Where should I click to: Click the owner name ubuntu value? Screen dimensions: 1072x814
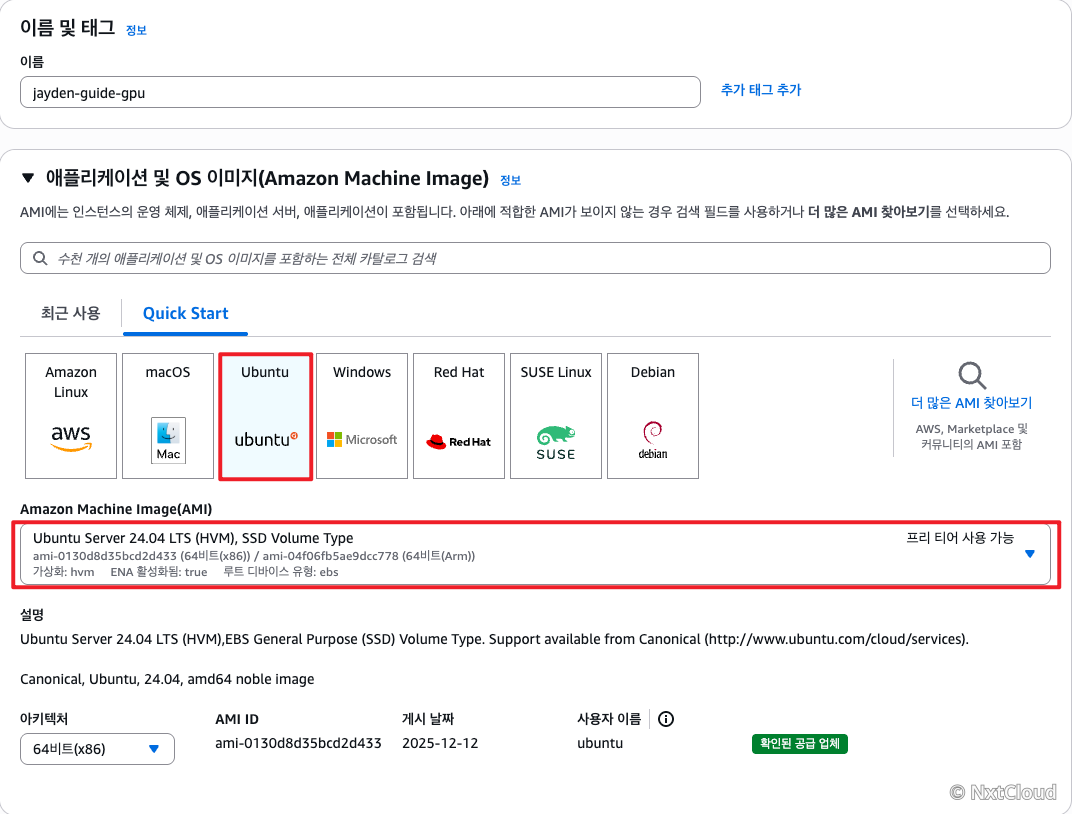[x=600, y=744]
